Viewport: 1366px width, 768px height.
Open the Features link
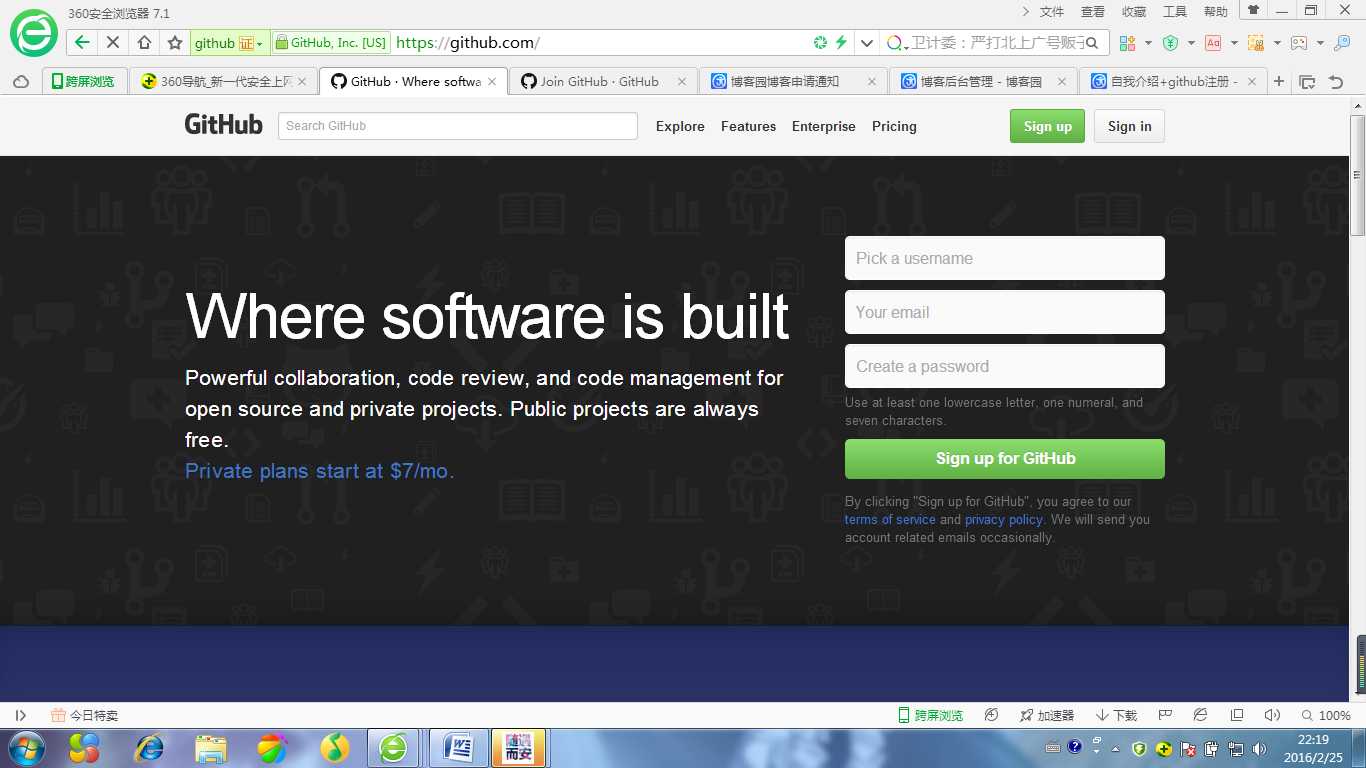tap(748, 126)
